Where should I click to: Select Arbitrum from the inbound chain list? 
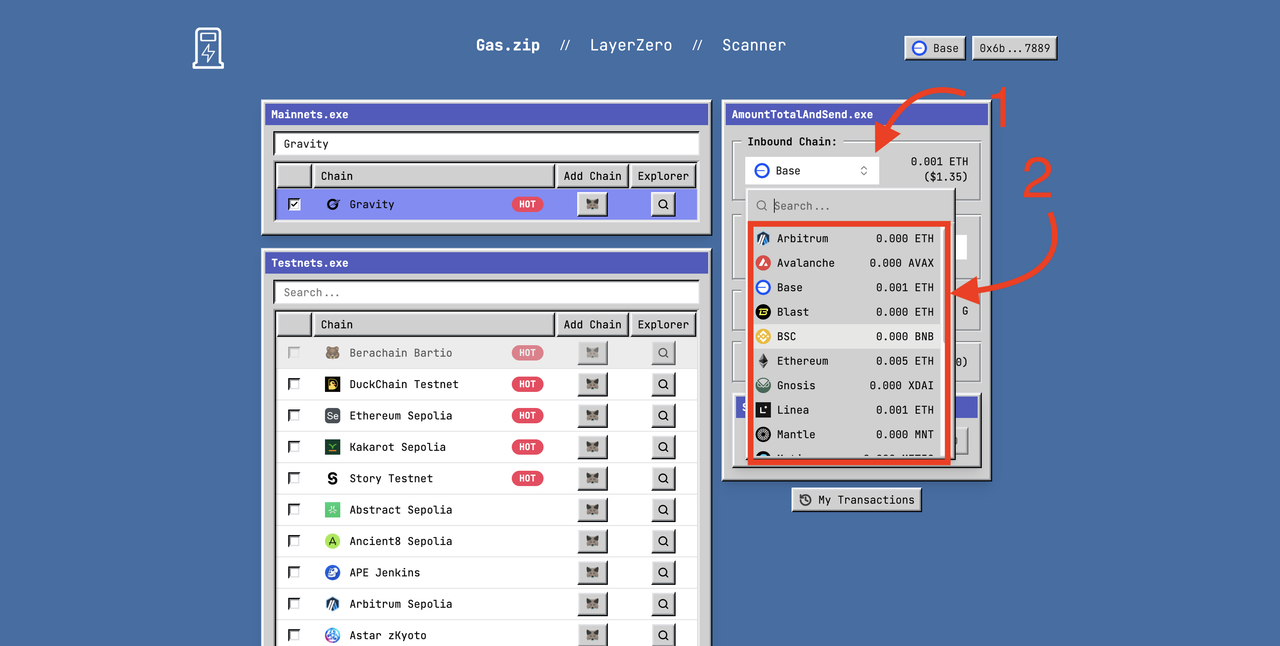[x=846, y=239]
